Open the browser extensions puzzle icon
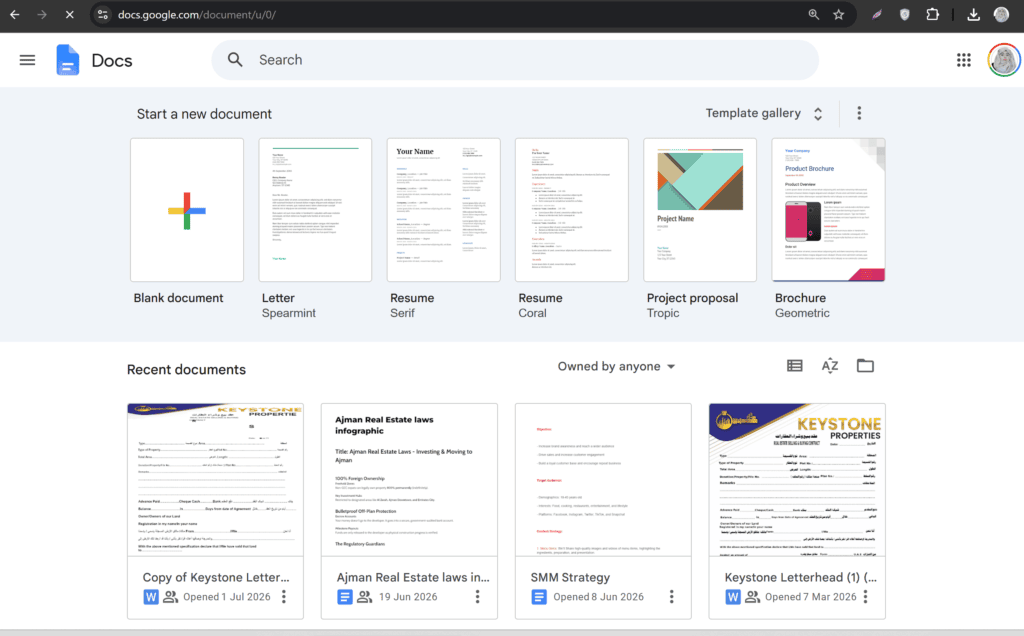Screen dimensions: 1024x636 click(x=933, y=14)
